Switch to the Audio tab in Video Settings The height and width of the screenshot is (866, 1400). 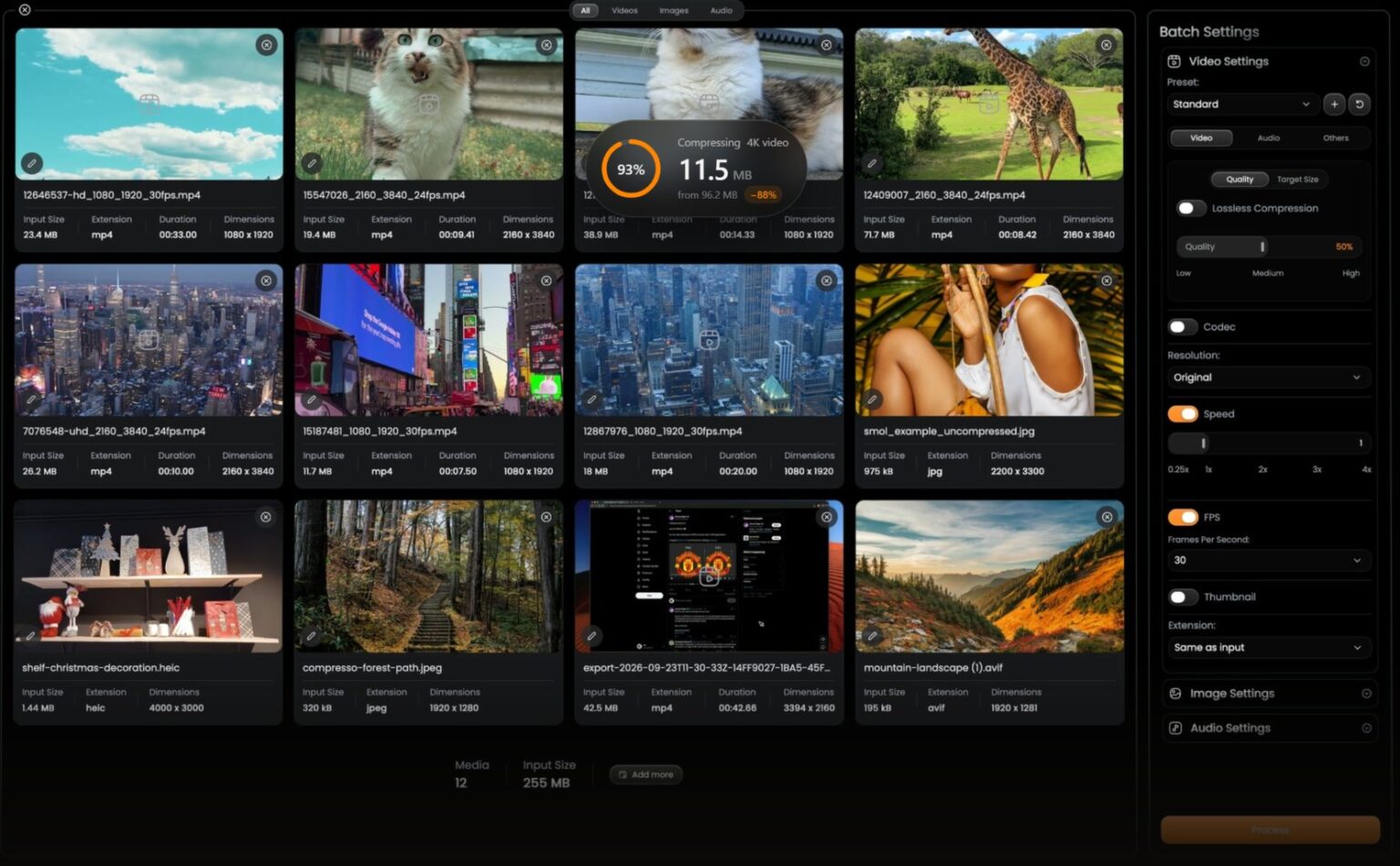1269,138
